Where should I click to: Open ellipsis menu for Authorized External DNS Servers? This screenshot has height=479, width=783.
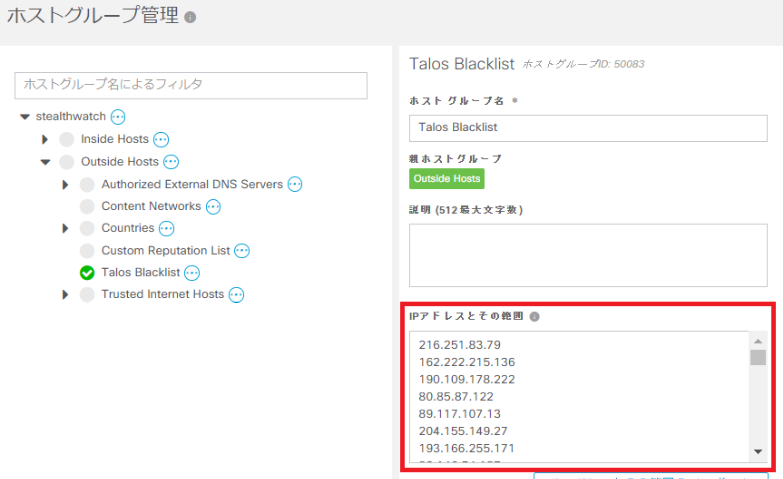pos(295,185)
